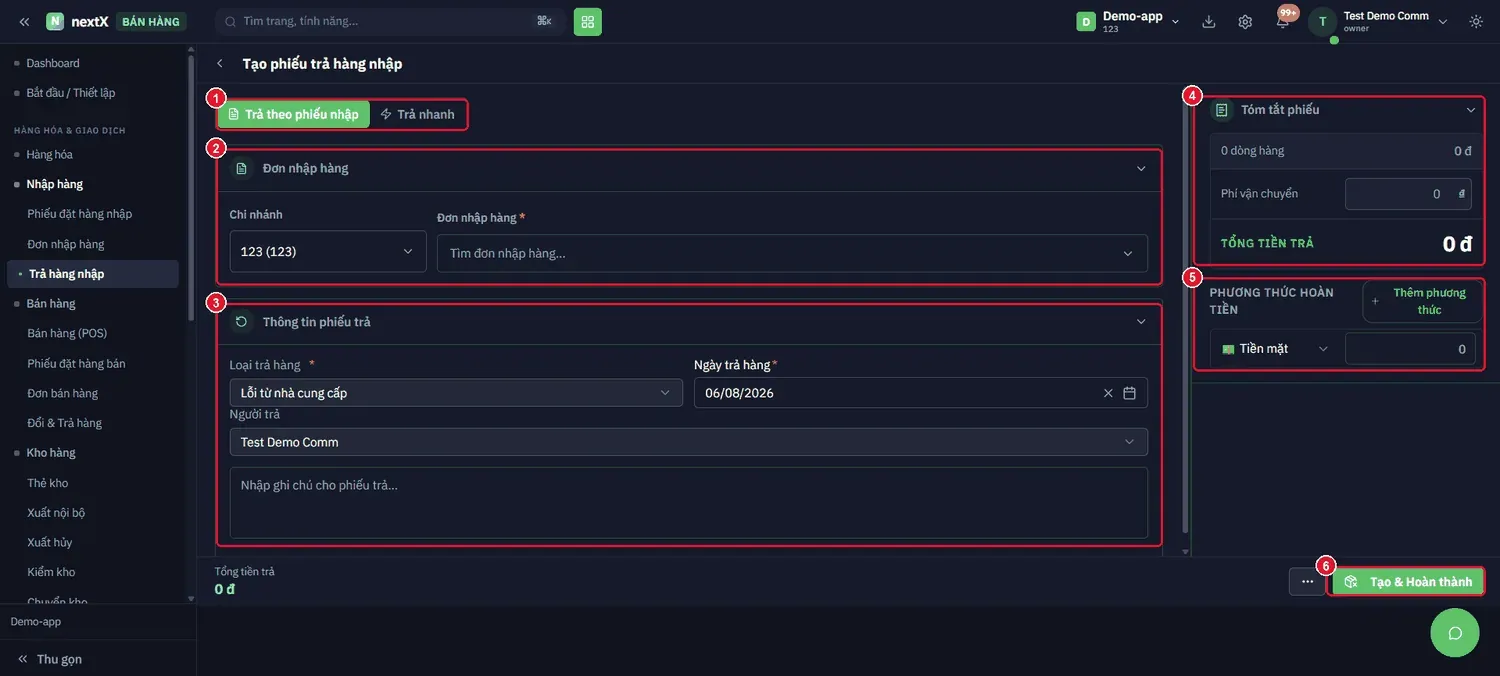Toggle the light/dark theme sun icon
This screenshot has width=1500, height=676.
pos(1476,21)
